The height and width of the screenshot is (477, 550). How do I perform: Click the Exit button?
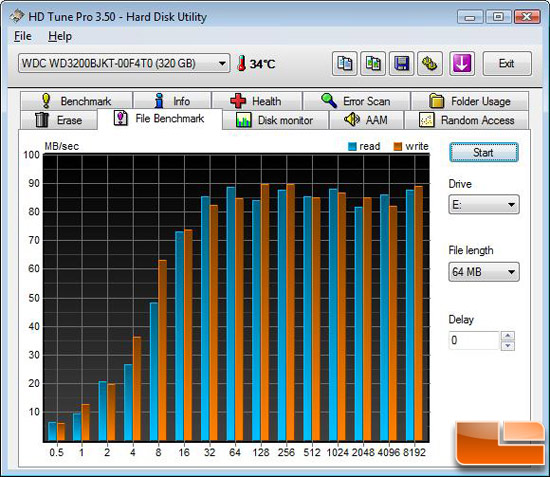point(507,63)
